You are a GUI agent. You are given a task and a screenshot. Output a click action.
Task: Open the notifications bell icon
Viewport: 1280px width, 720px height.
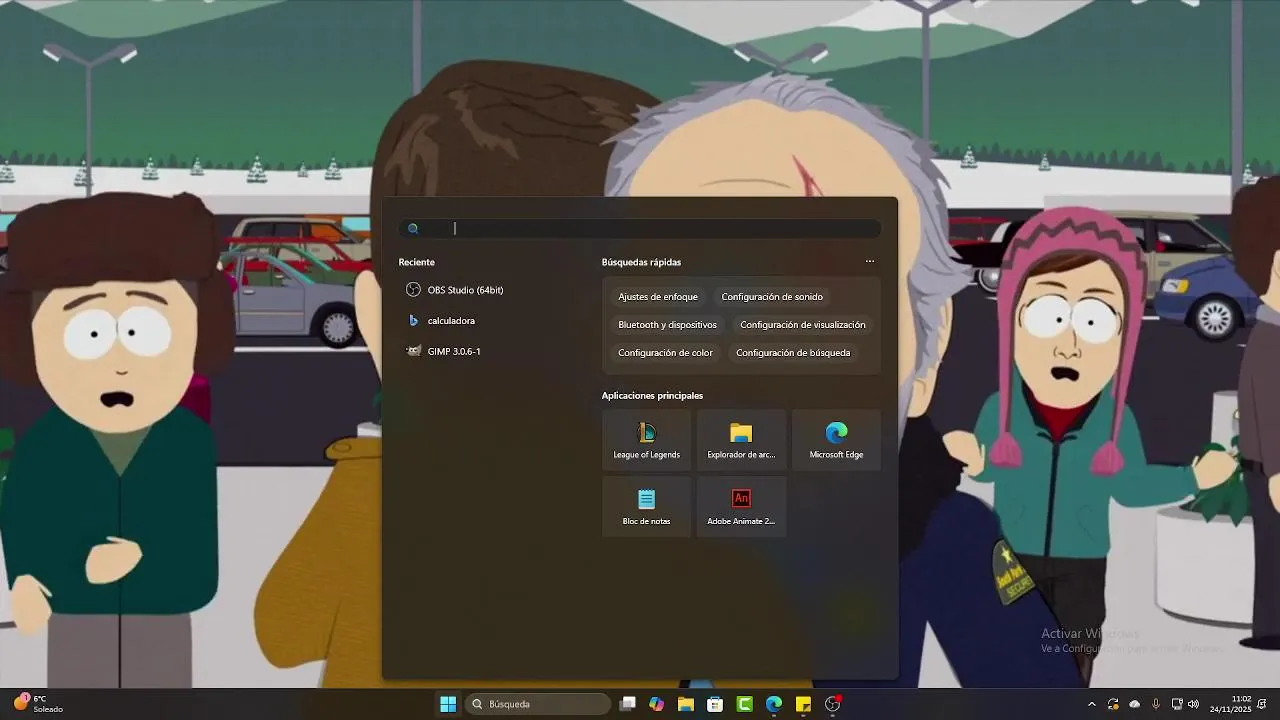tap(1263, 704)
